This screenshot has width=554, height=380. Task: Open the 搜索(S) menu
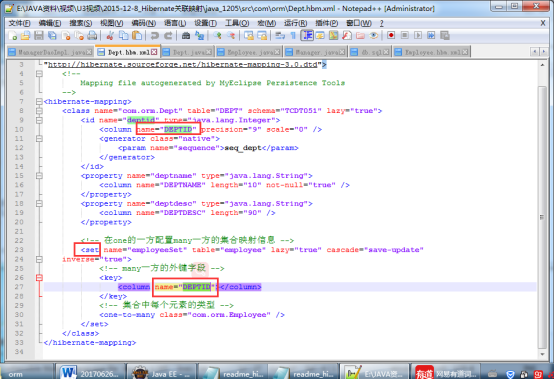click(x=81, y=23)
